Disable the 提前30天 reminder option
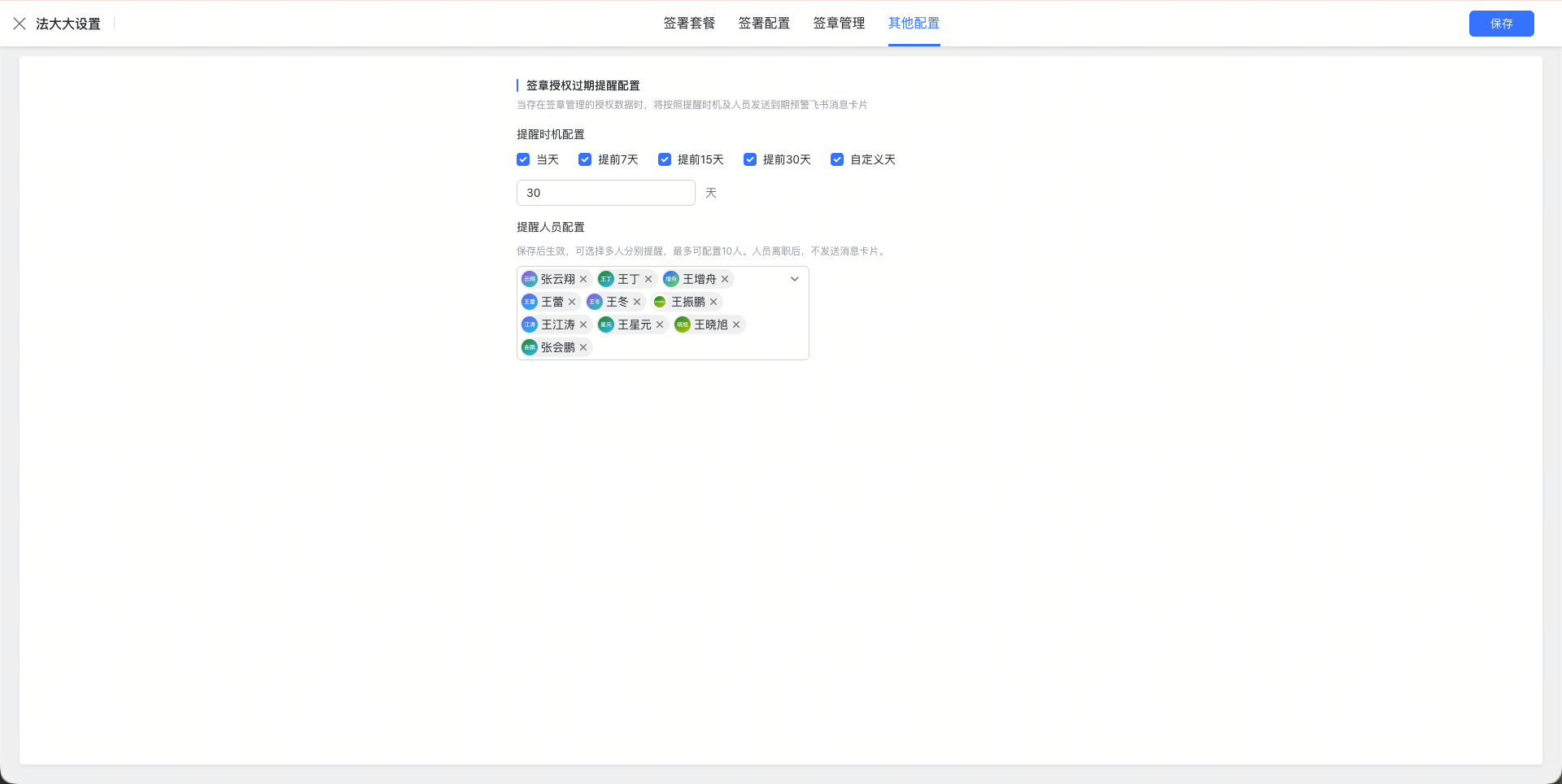The width and height of the screenshot is (1562, 784). click(750, 159)
